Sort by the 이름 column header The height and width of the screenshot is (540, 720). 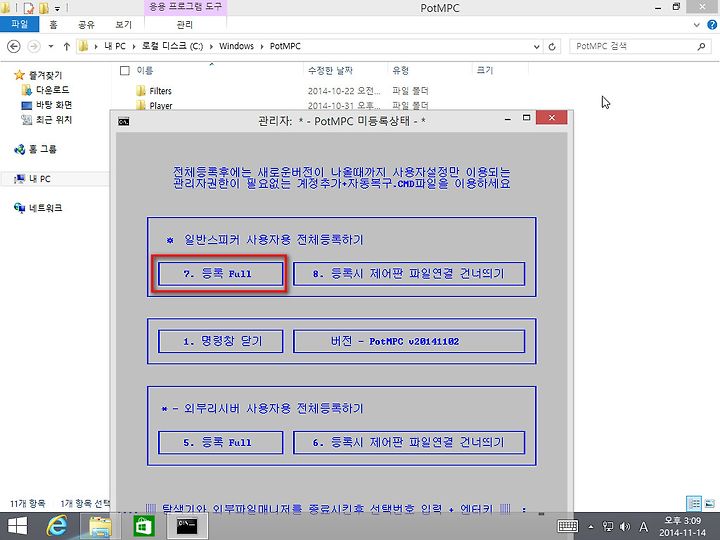(x=145, y=70)
